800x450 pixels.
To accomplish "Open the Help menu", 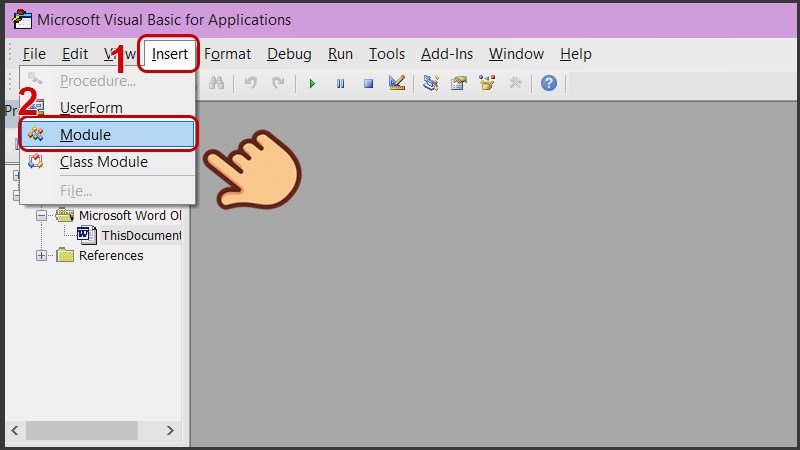I will [x=576, y=54].
